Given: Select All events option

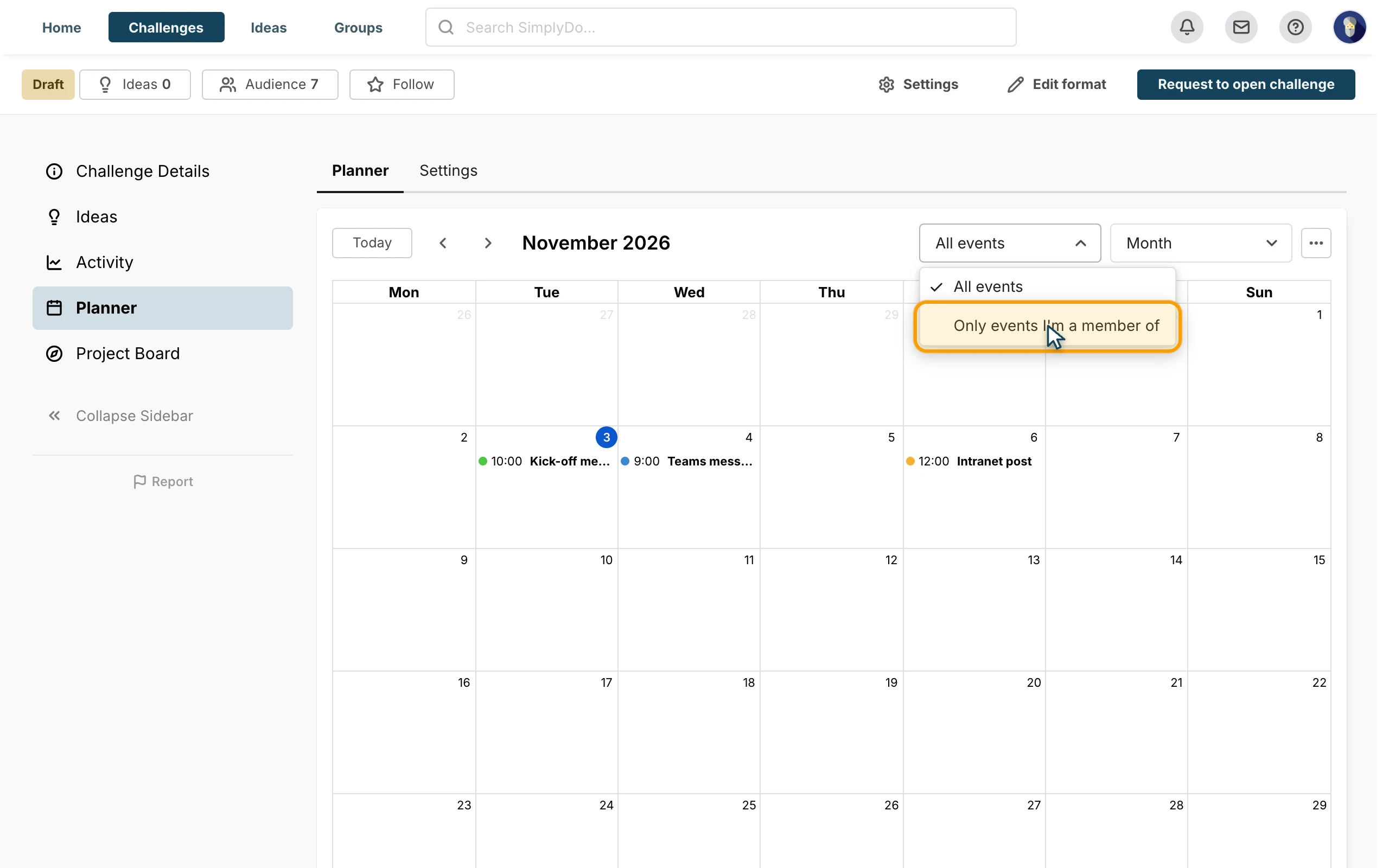Looking at the screenshot, I should 1047,286.
